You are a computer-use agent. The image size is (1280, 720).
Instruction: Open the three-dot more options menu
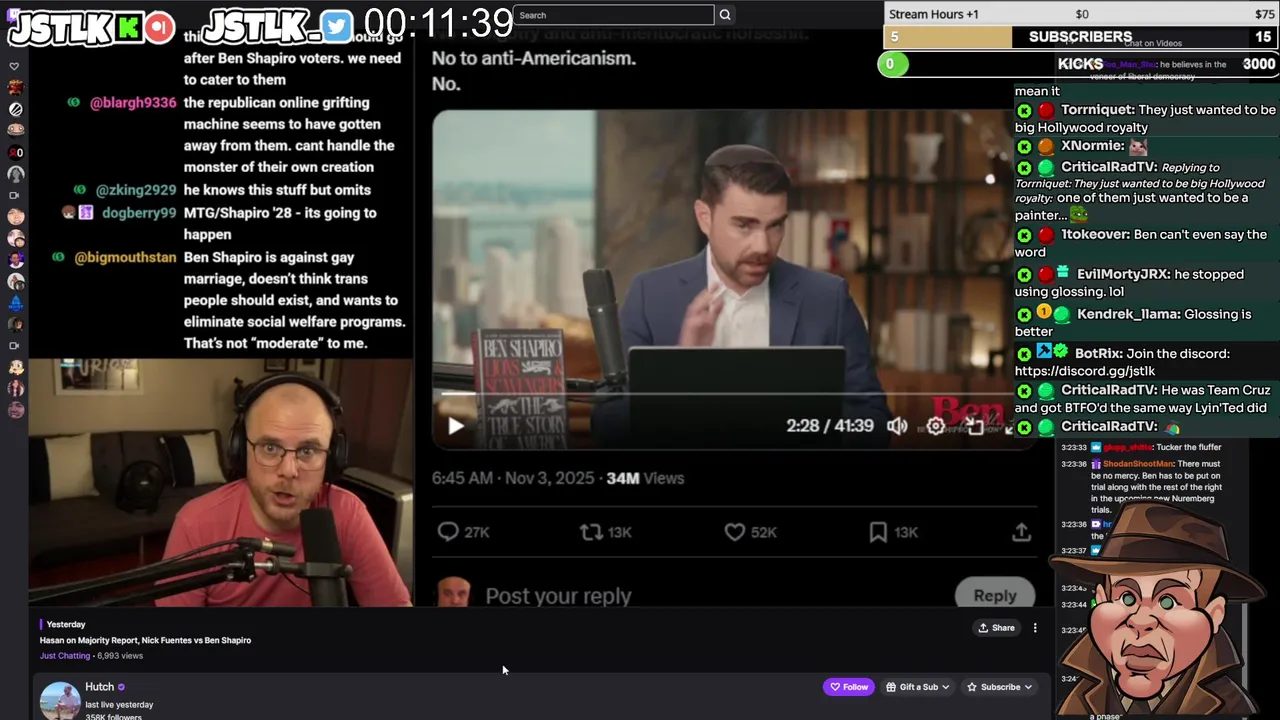tap(1035, 628)
